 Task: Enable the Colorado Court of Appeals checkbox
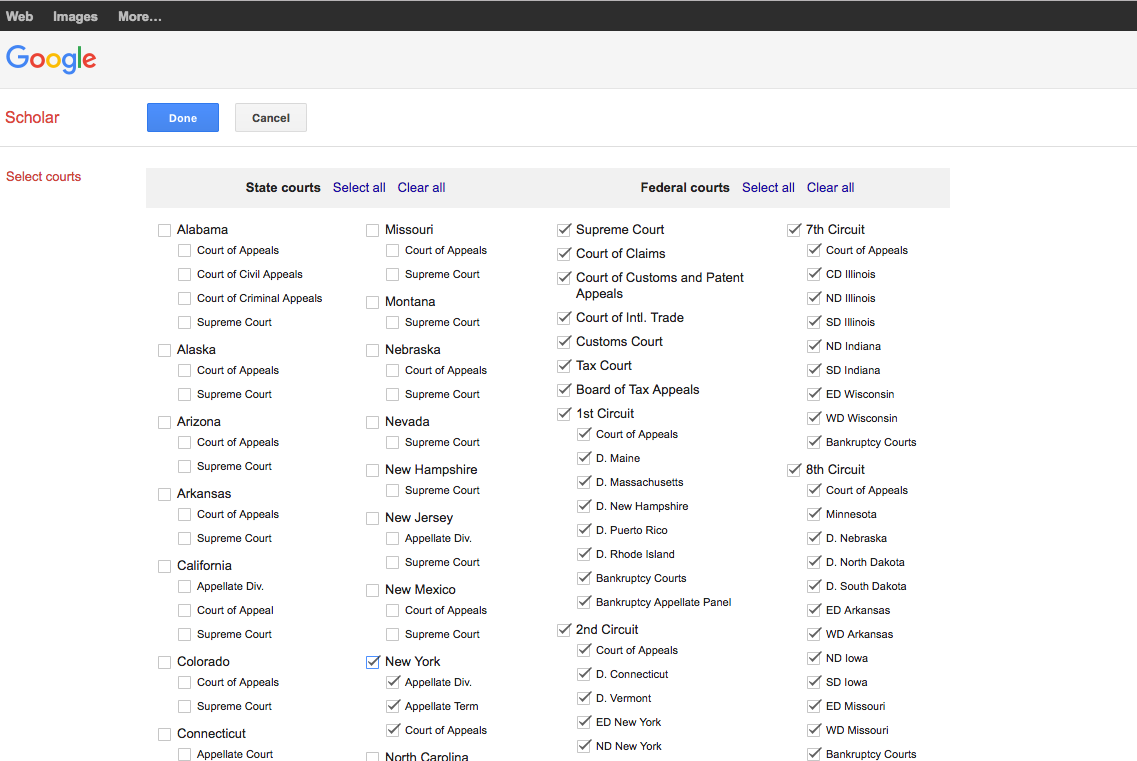click(x=184, y=682)
